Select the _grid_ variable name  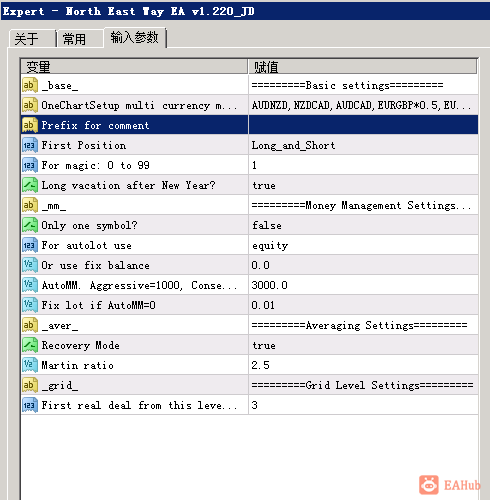(60, 385)
